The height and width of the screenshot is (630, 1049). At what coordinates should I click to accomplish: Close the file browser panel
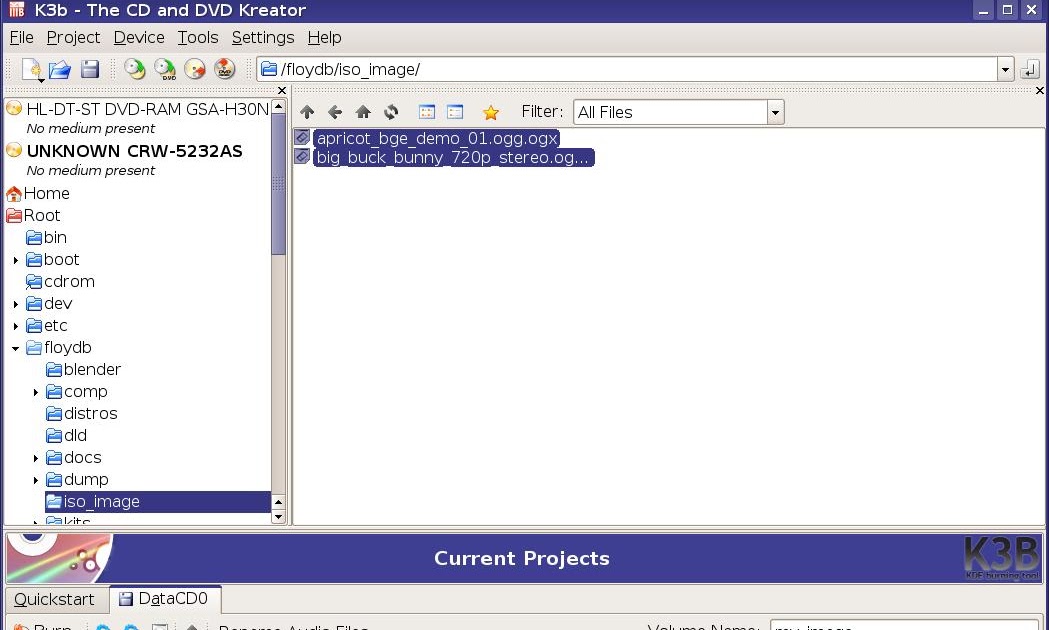(1039, 90)
